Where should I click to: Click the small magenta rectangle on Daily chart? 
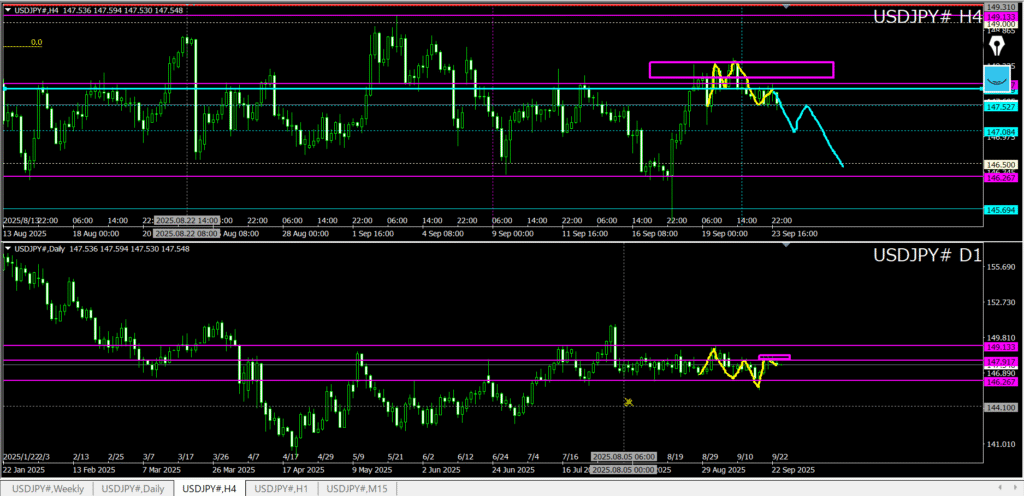point(775,356)
